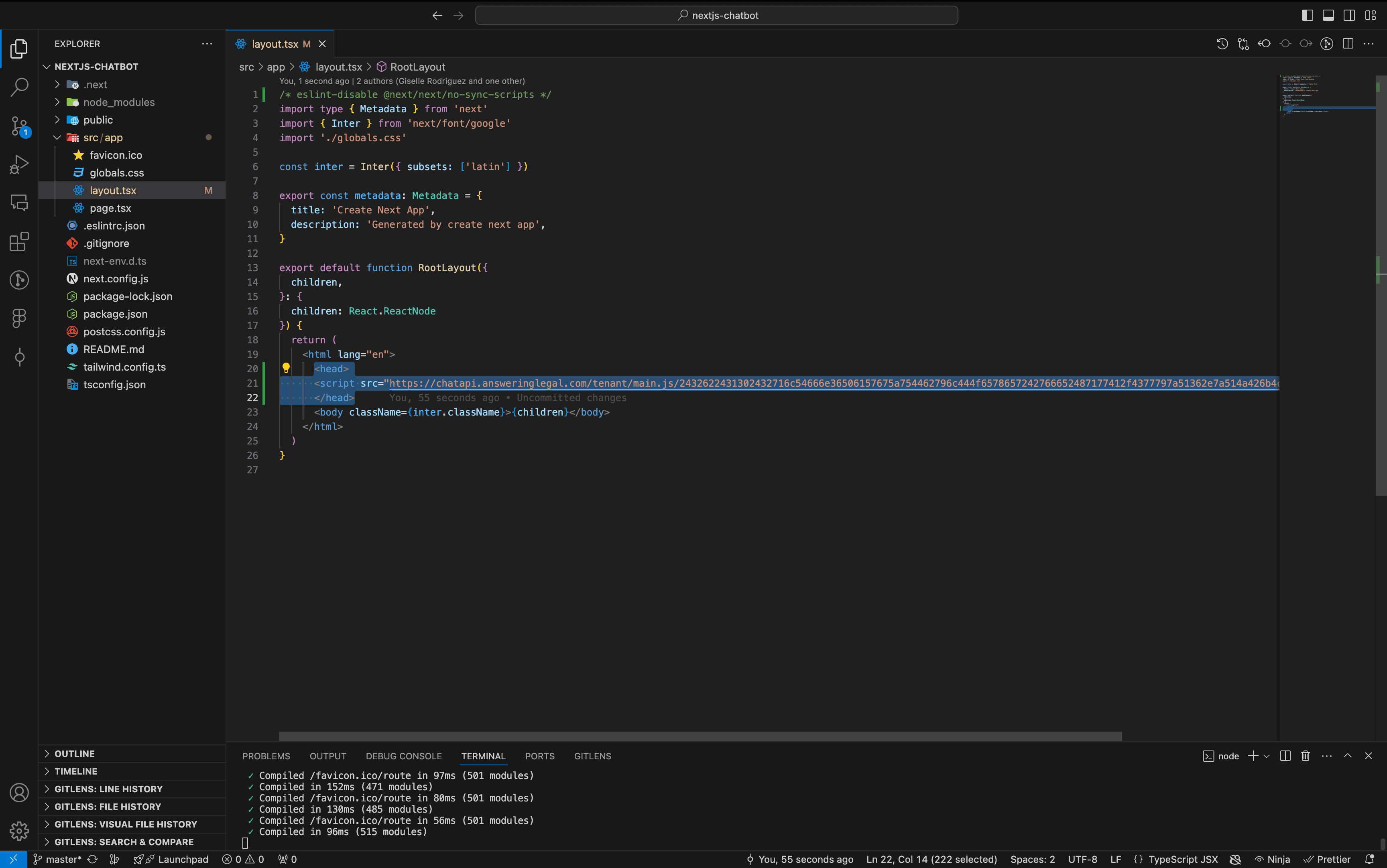Switch to the DEBUG CONSOLE tab
Image resolution: width=1387 pixels, height=868 pixels.
pyautogui.click(x=403, y=756)
